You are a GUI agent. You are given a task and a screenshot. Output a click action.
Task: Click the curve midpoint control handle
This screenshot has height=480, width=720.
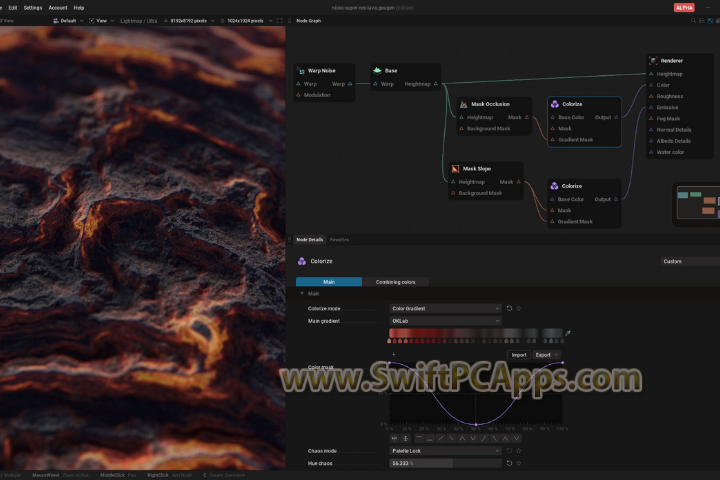(x=476, y=424)
